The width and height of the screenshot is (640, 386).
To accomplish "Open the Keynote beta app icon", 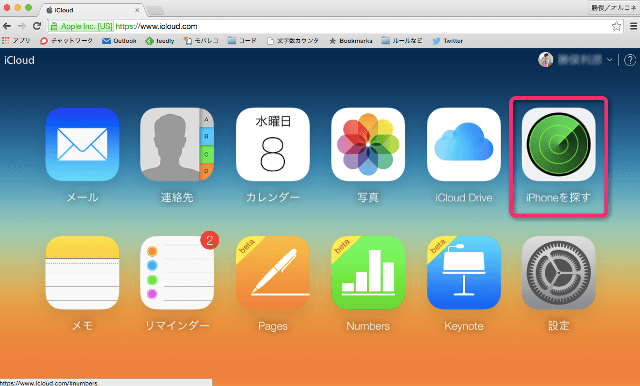I will click(464, 273).
